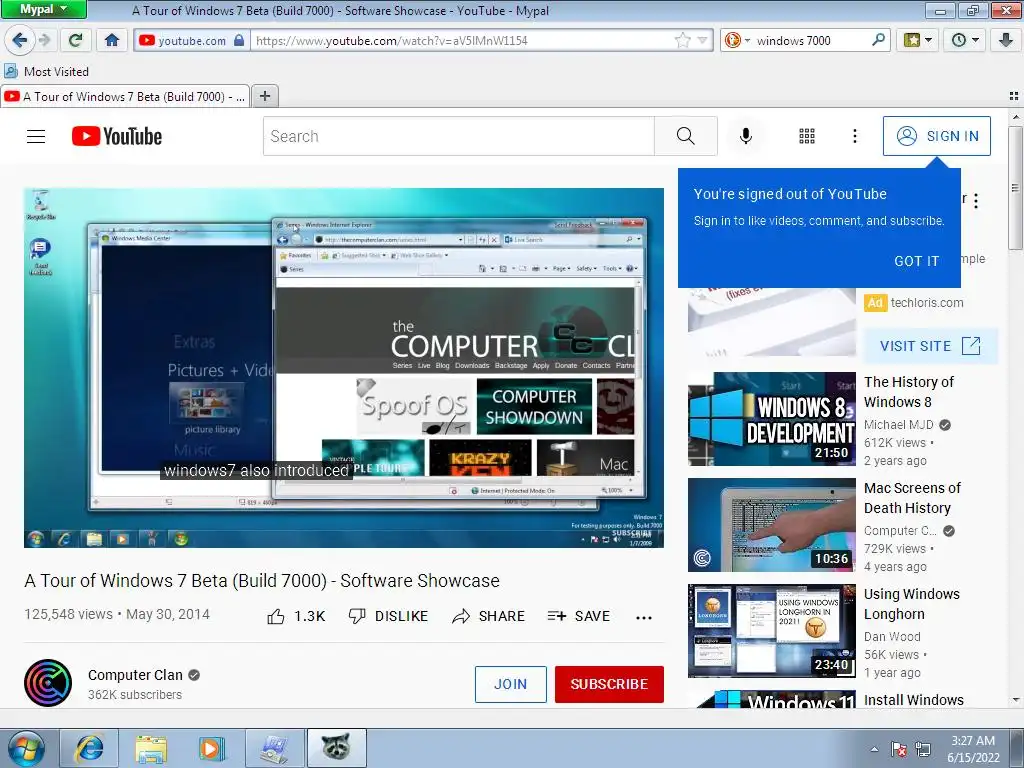Open Windows Start orb
1024x768 pixels.
26,748
